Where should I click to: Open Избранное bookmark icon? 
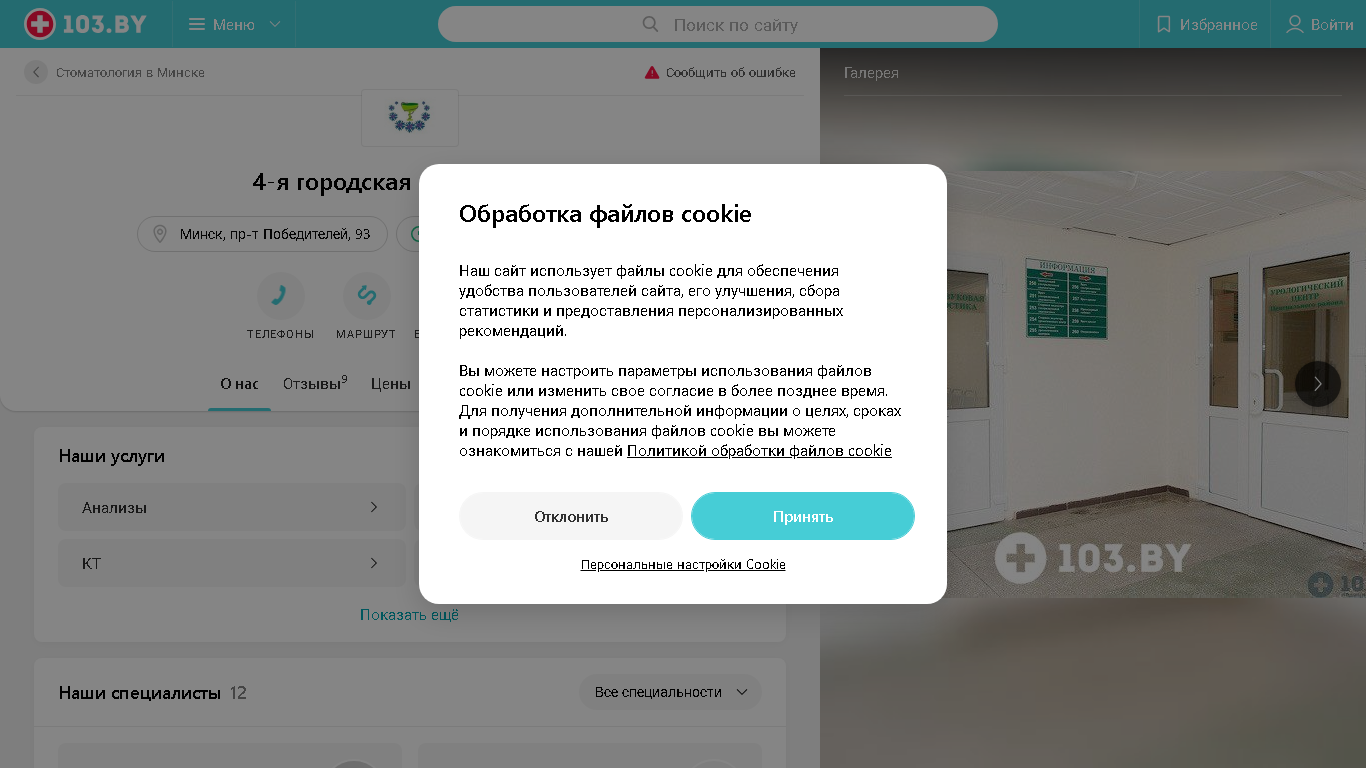pyautogui.click(x=1163, y=24)
